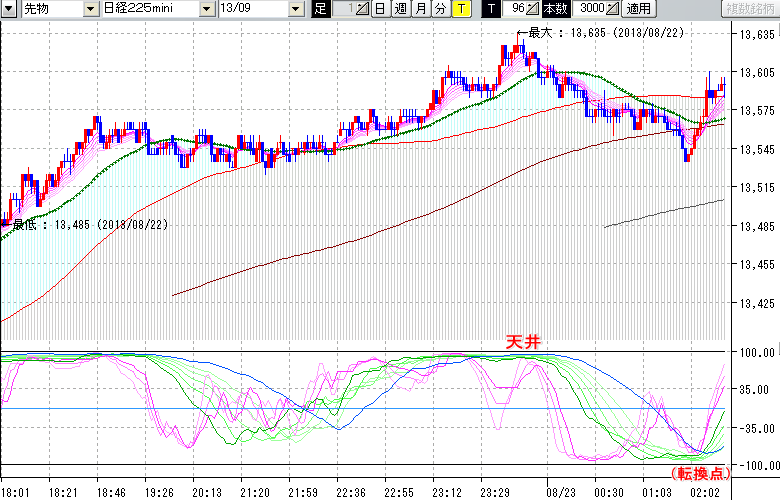The width and height of the screenshot is (780, 500).
Task: Expand the 日経225mini symbol dropdown
Action: tap(206, 9)
